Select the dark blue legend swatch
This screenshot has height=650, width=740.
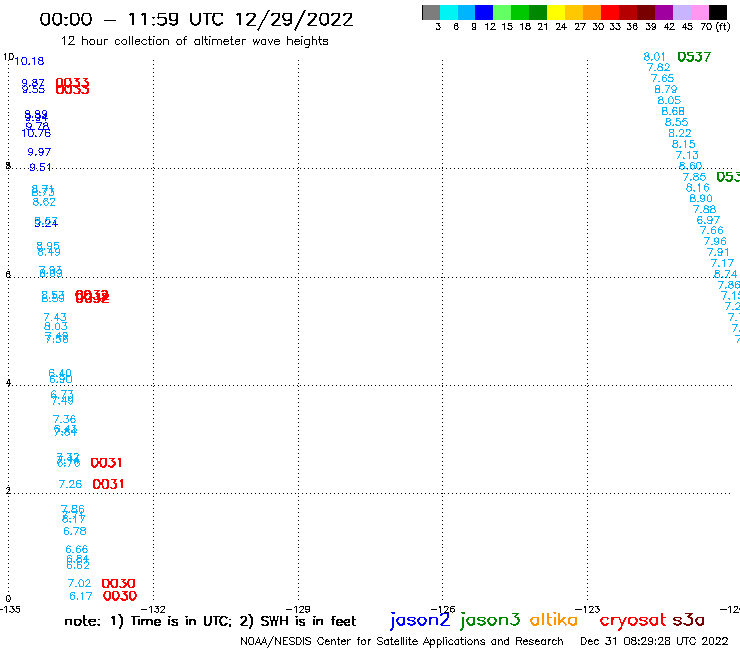484,12
